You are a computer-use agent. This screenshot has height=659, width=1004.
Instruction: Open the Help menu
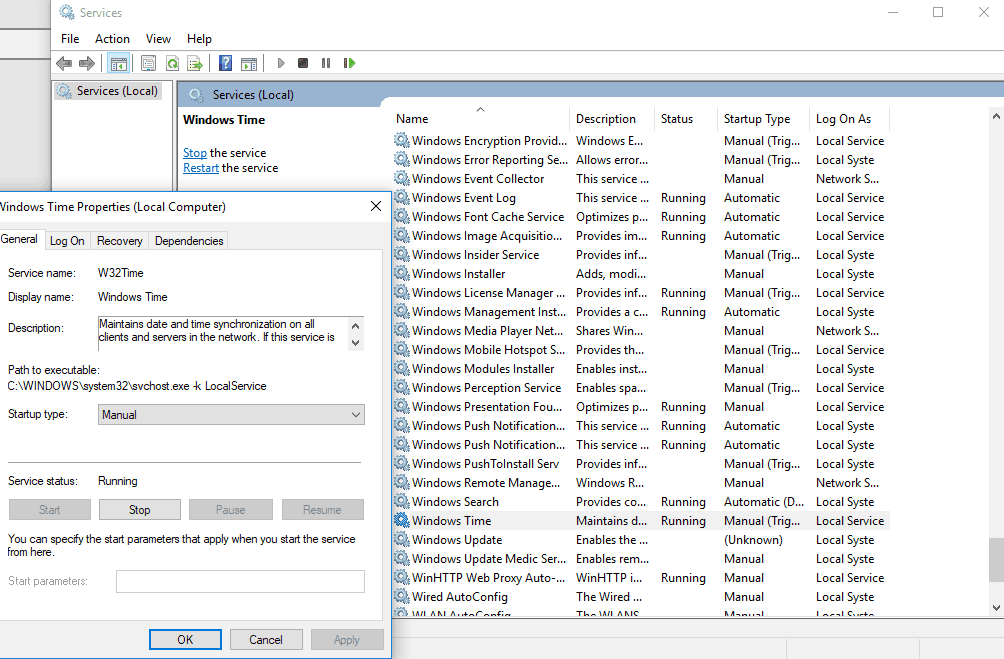pyautogui.click(x=199, y=39)
